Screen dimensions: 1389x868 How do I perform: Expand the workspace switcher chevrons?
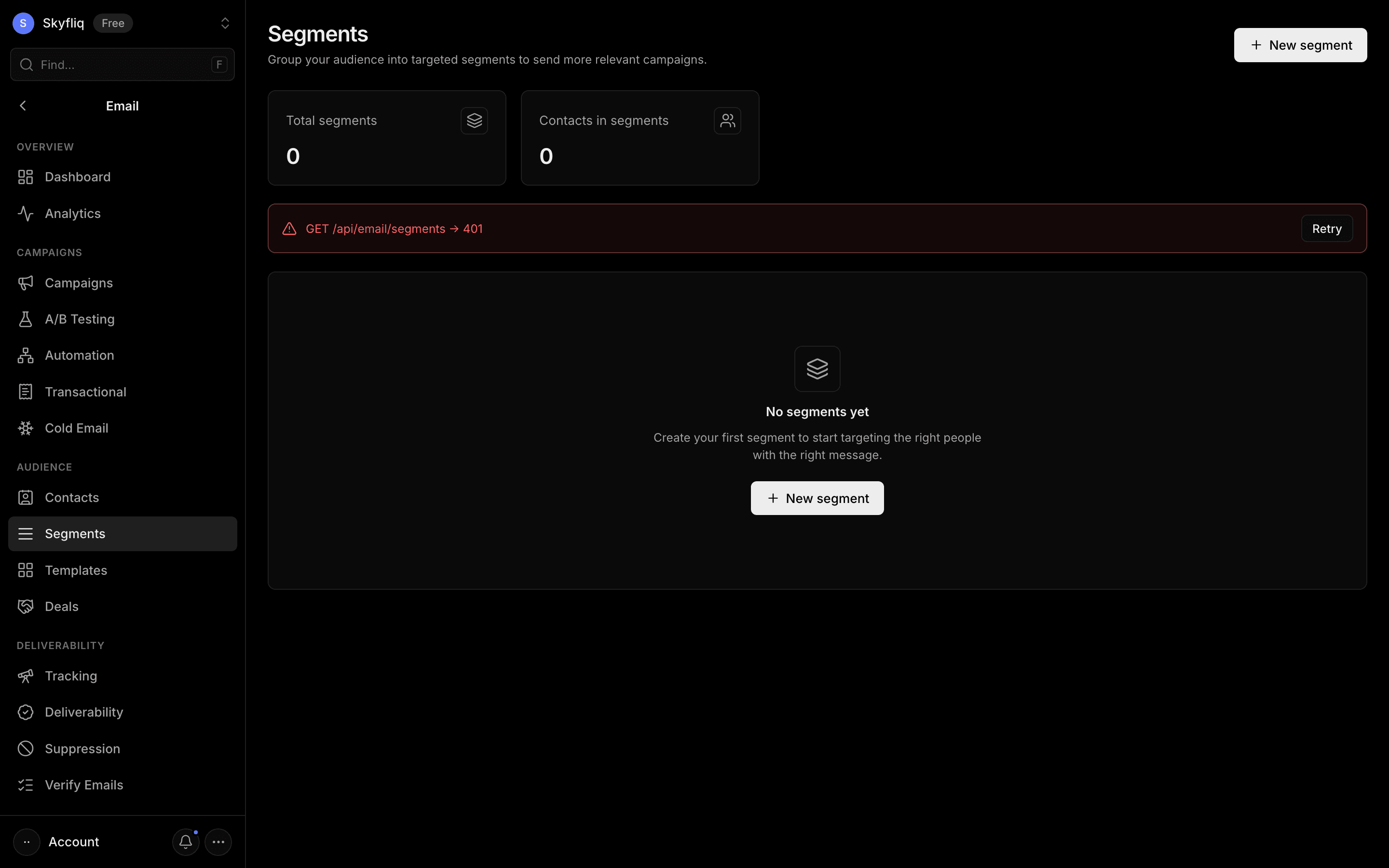point(225,23)
